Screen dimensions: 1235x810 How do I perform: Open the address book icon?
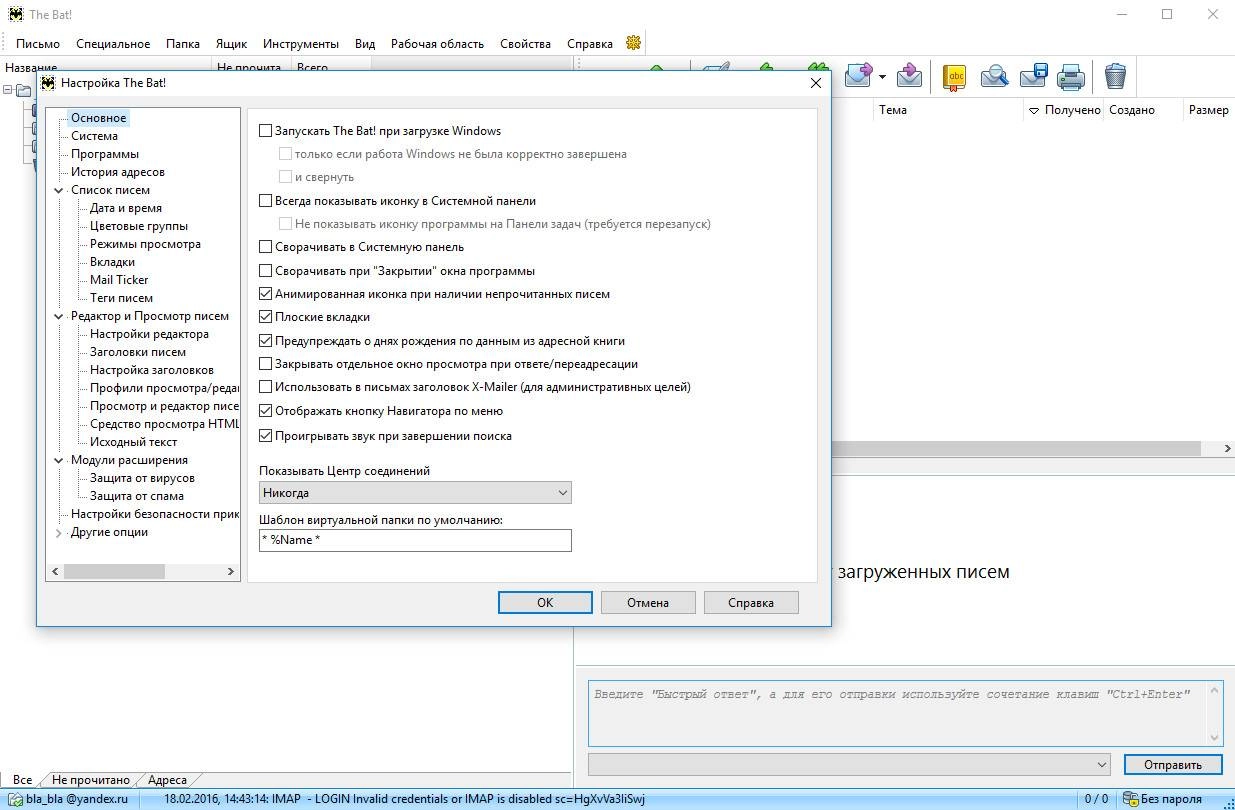coord(955,76)
